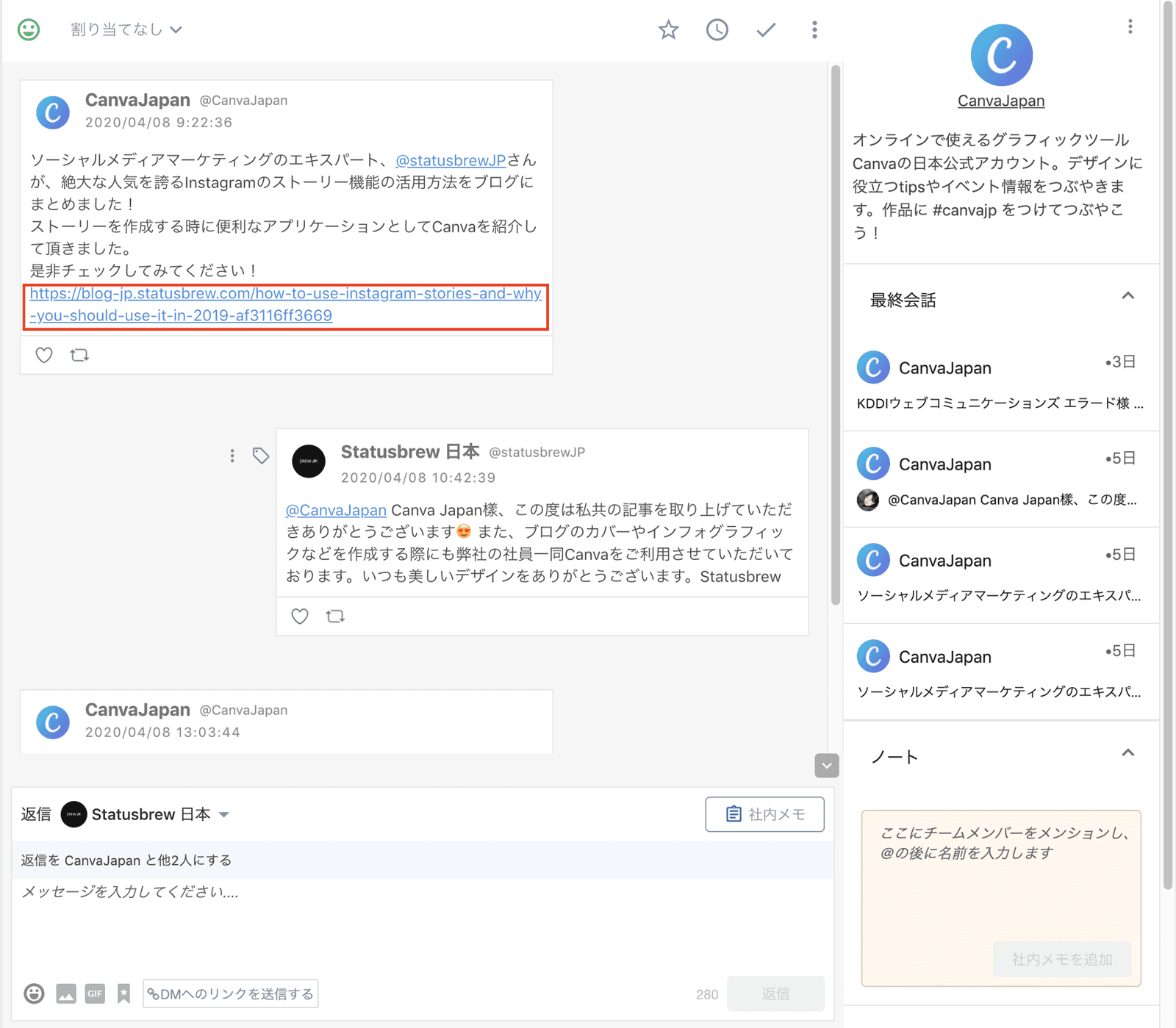Open saved replies bookmark icon
The height and width of the screenshot is (1028, 1176).
click(x=123, y=994)
